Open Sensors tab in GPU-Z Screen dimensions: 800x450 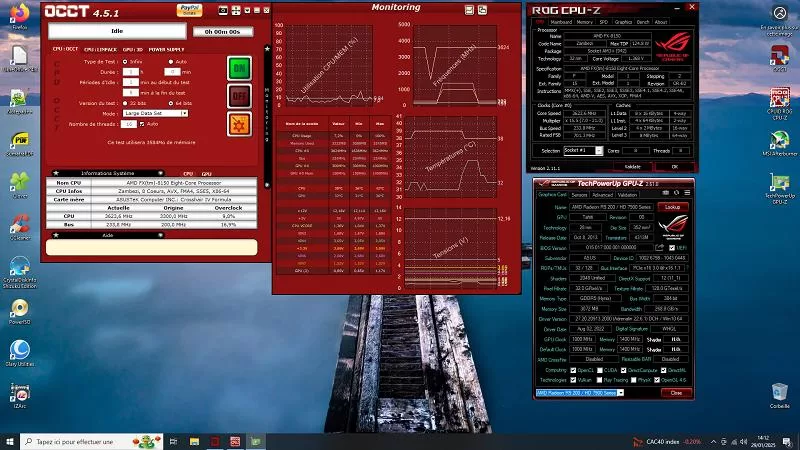(x=579, y=195)
